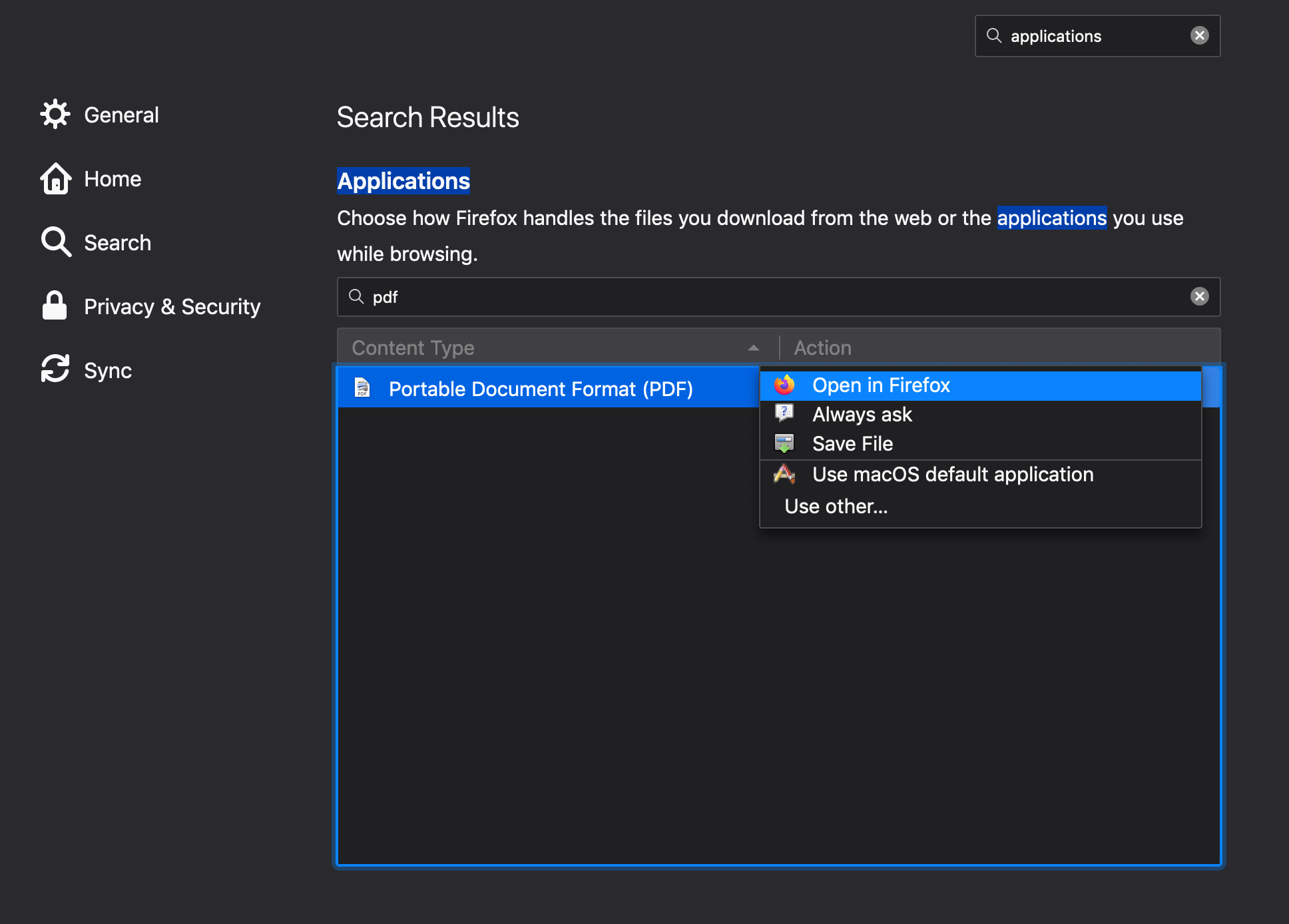
Task: Focus the 'pdf' content type filter field
Action: click(x=778, y=297)
